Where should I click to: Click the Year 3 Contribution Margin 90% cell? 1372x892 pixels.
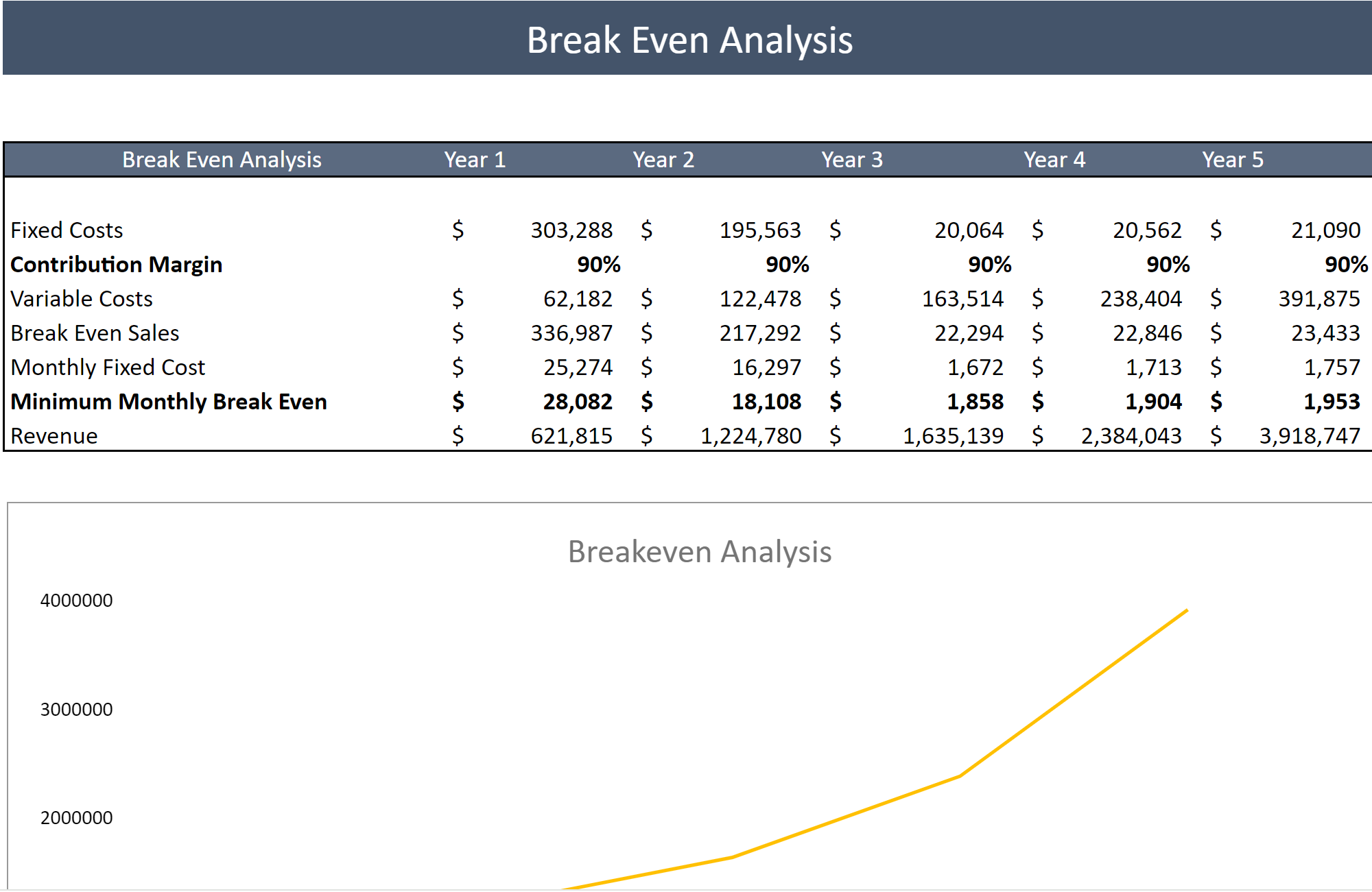pos(990,264)
